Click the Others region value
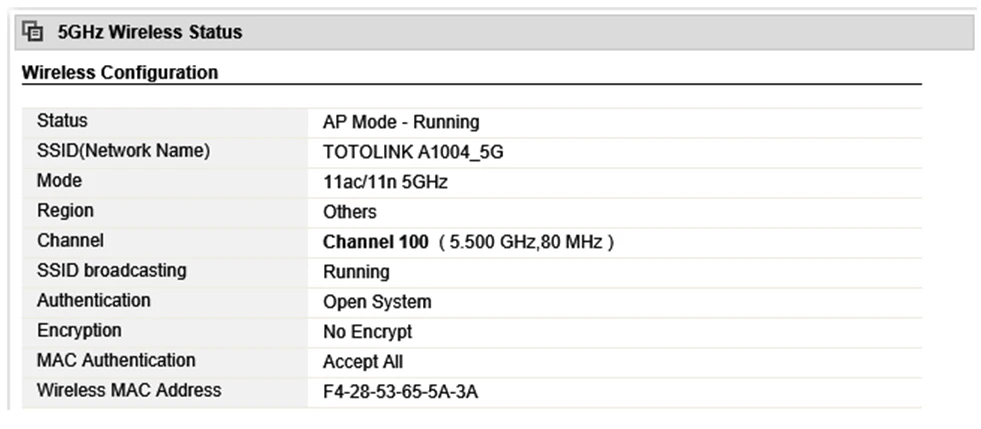Screen dimensions: 981x429 click(350, 212)
